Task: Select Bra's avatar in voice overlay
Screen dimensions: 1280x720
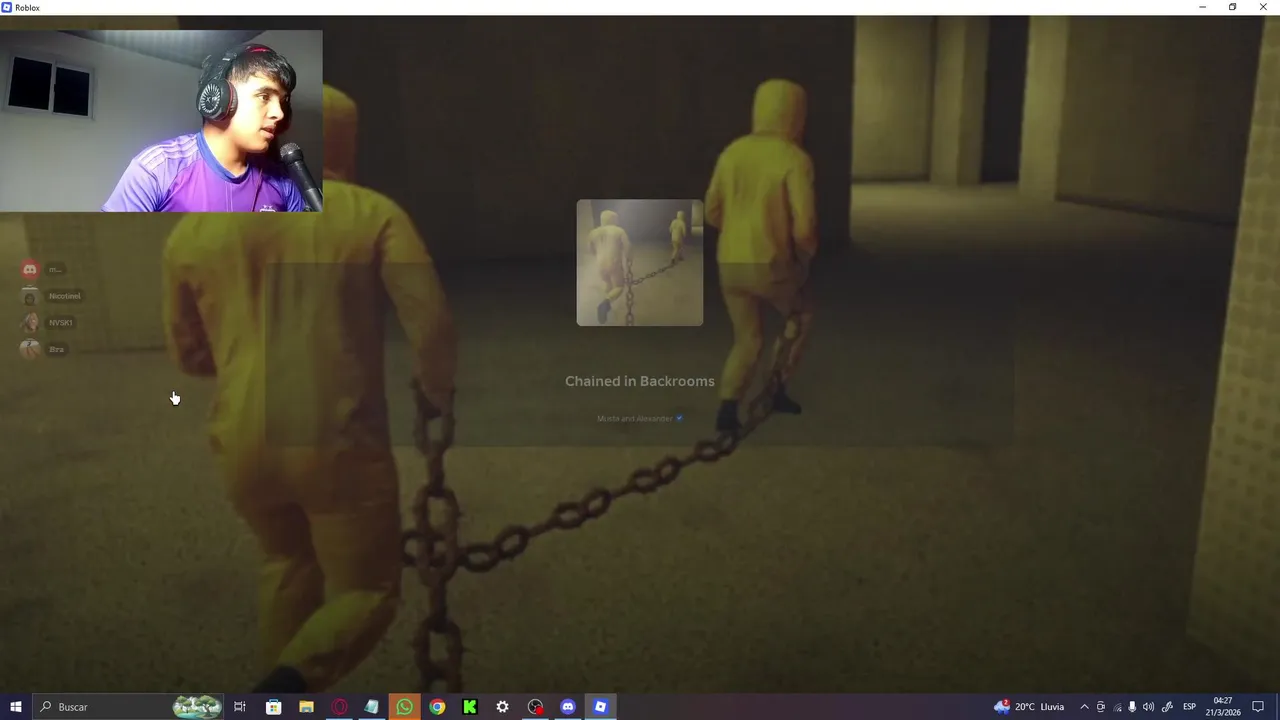Action: pyautogui.click(x=30, y=349)
